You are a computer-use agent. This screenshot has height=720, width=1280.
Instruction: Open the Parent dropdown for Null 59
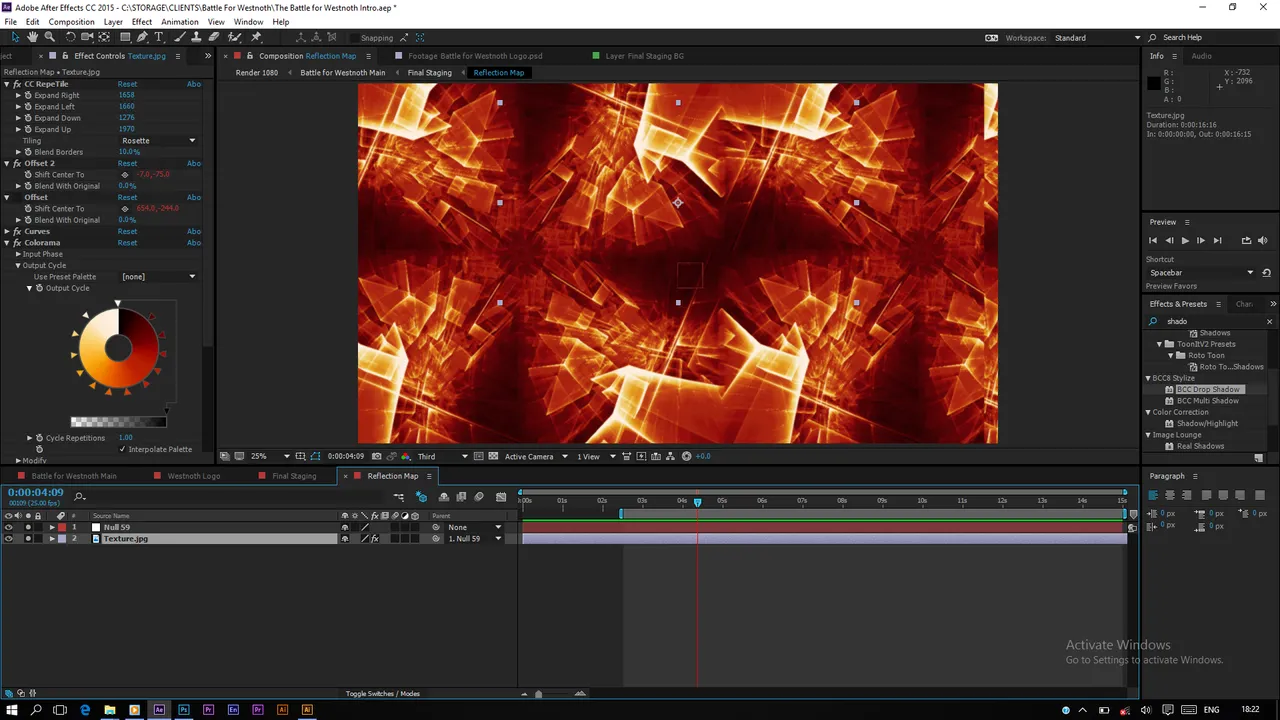[474, 527]
